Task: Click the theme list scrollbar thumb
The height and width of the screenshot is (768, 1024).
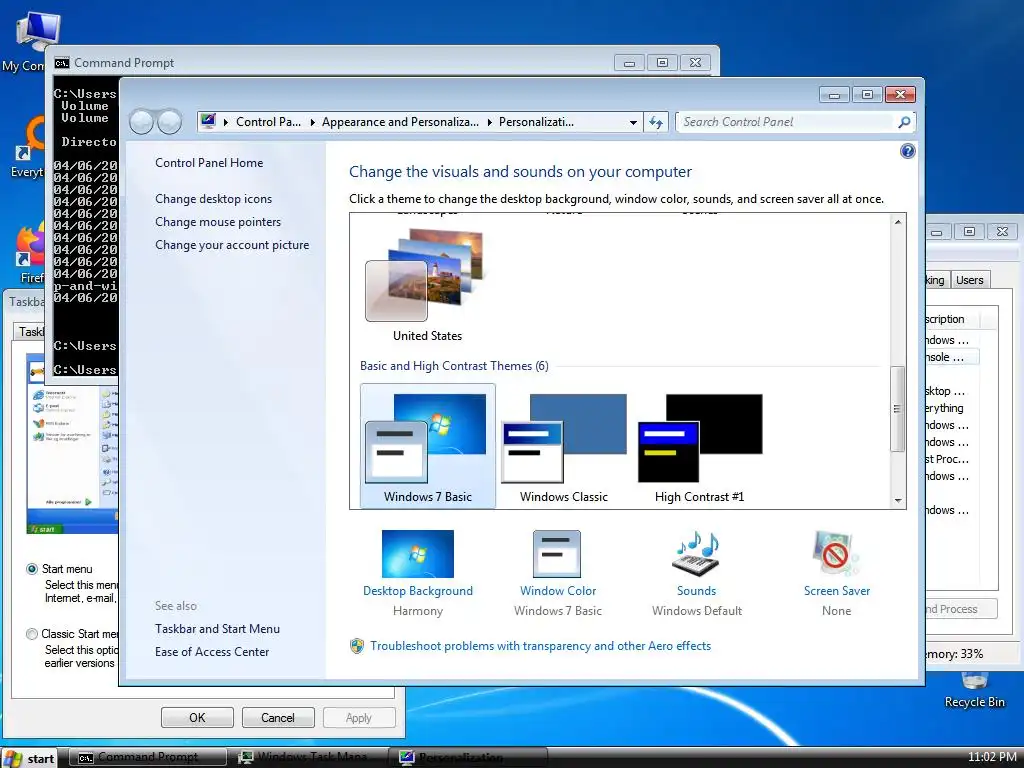Action: (x=898, y=409)
